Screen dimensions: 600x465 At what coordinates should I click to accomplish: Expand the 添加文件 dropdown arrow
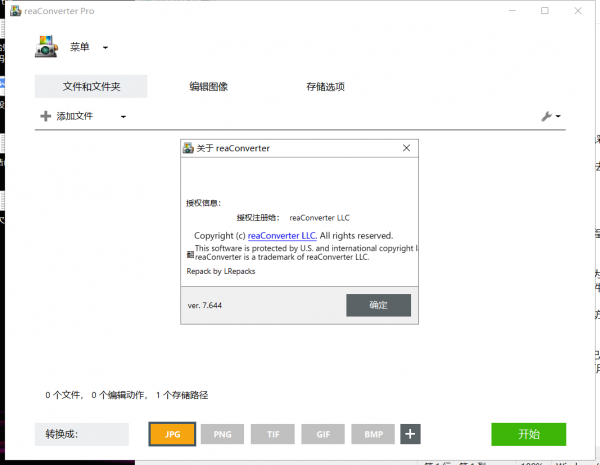123,117
